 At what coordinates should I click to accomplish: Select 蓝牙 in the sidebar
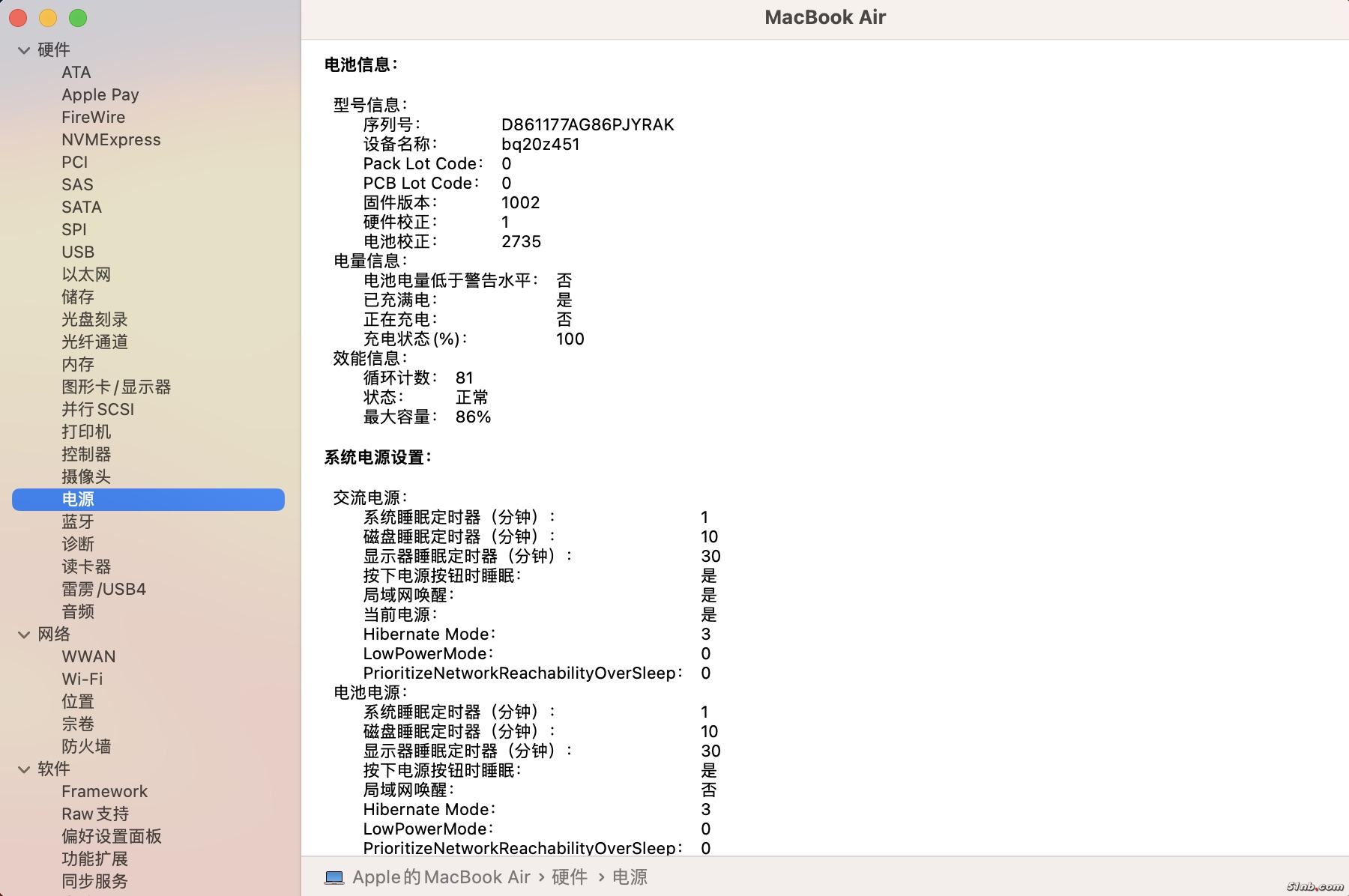[78, 521]
